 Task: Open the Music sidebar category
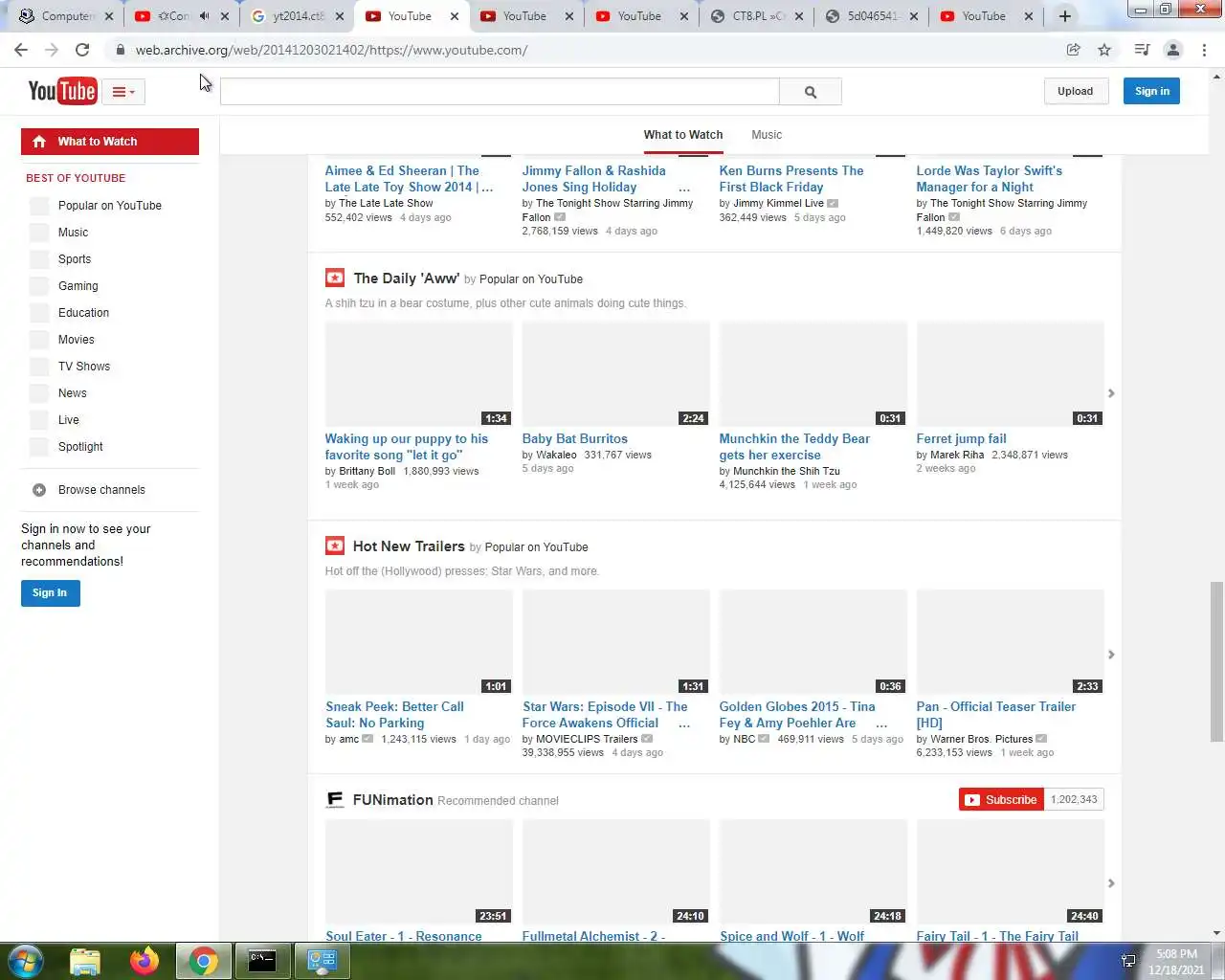(73, 233)
